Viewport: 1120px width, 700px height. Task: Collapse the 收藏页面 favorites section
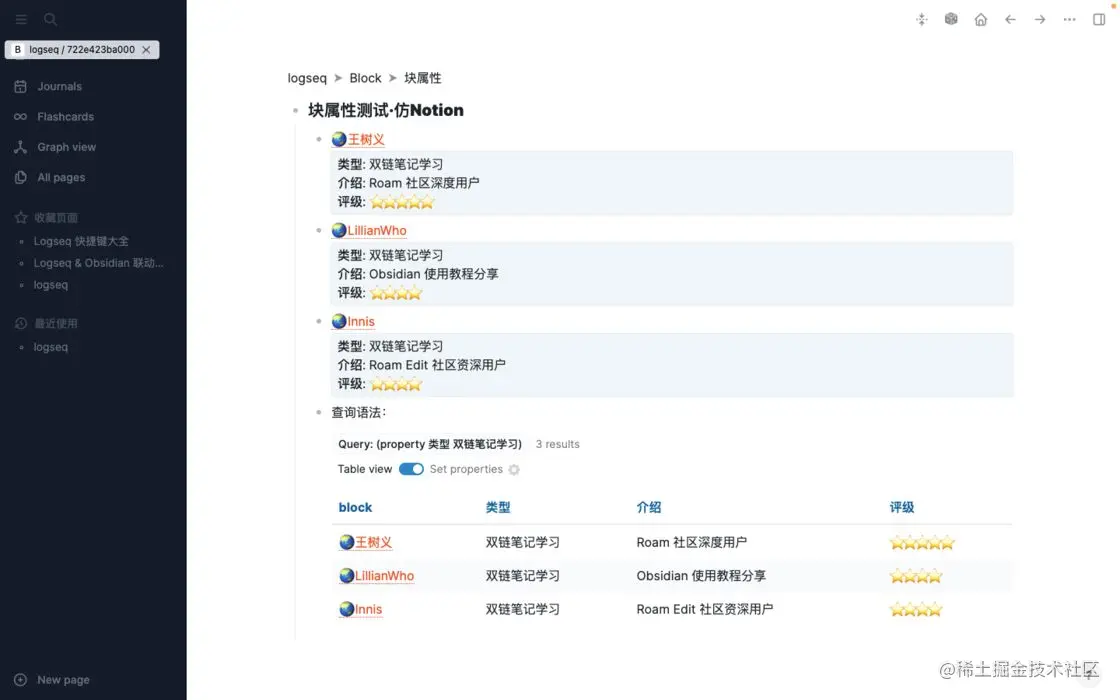pyautogui.click(x=56, y=218)
